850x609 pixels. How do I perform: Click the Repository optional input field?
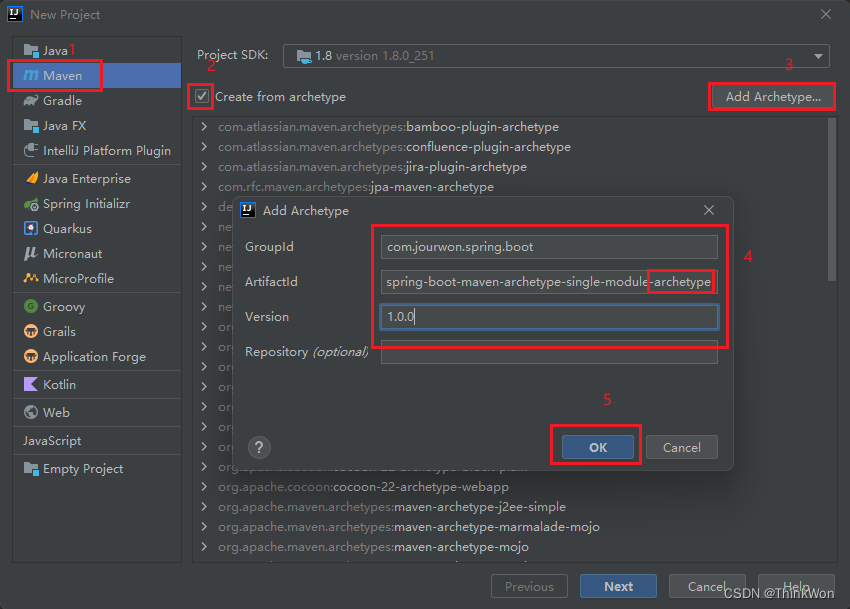tap(549, 352)
